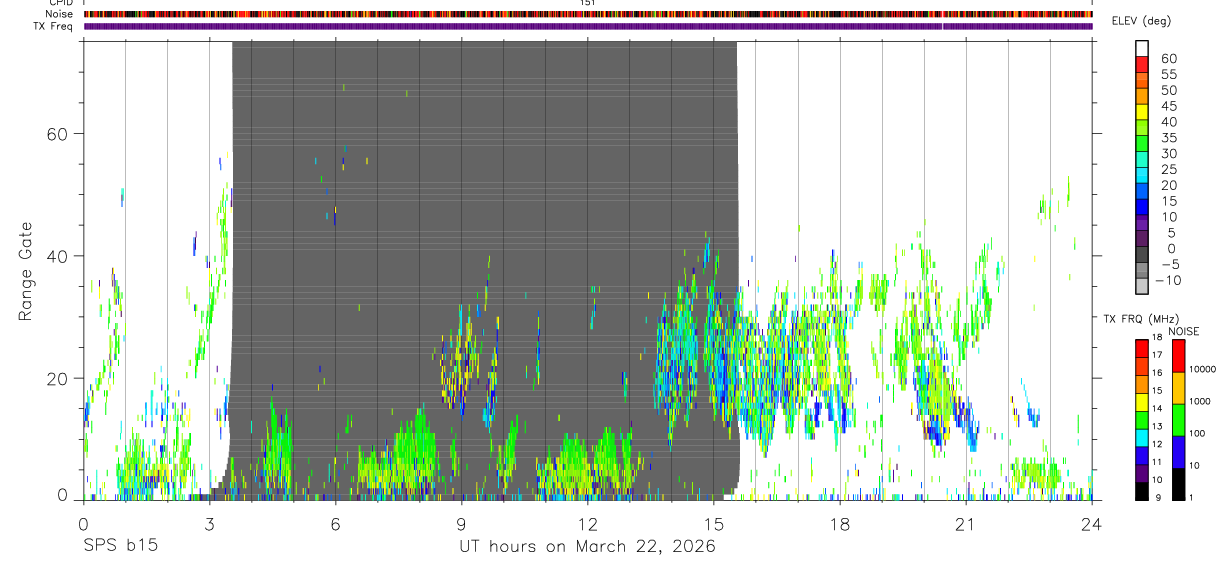Click the '−5' tick on ELEV color bar
Screen dimensions: 1228x567
pos(1171,264)
